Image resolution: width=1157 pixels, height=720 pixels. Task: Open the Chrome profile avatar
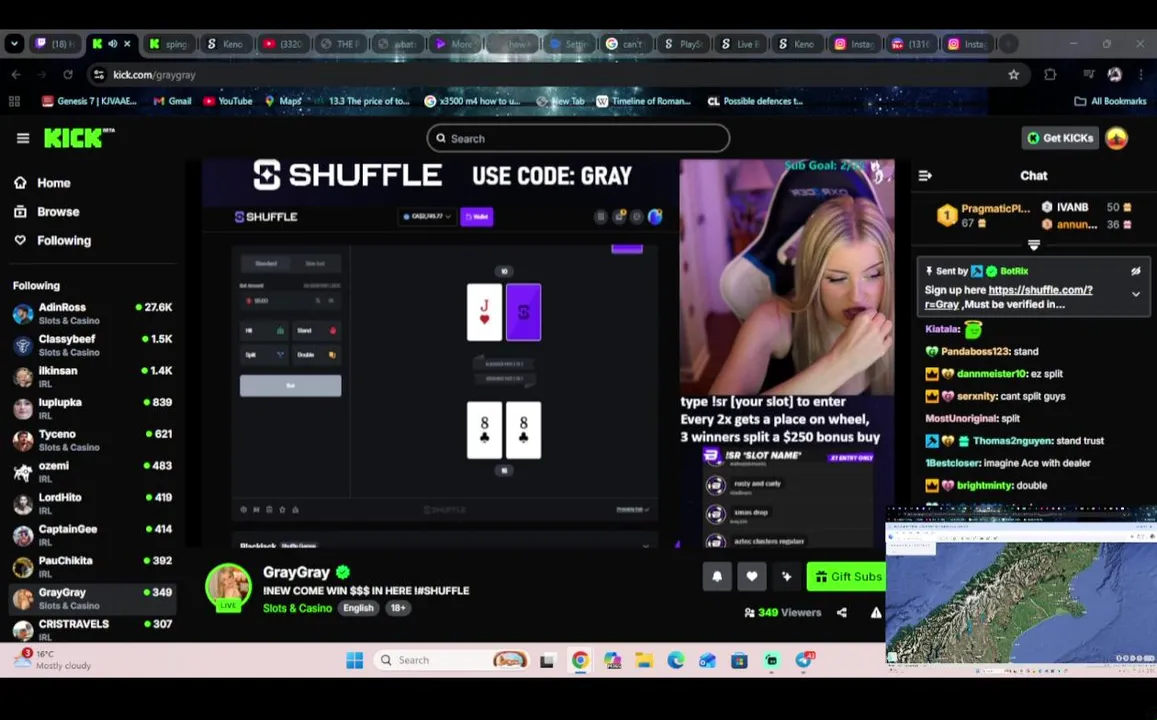[x=1114, y=75]
